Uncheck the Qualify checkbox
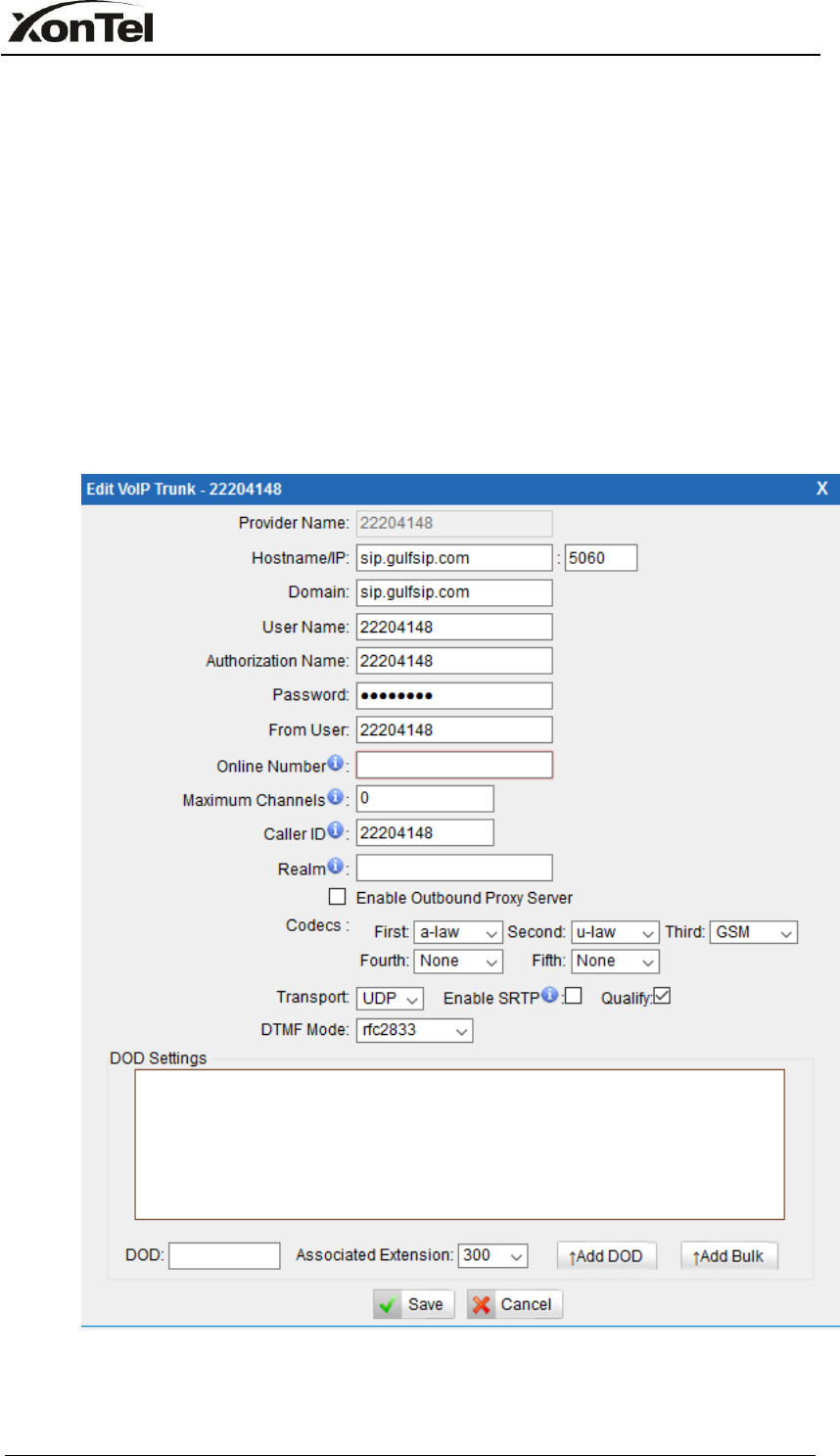The height and width of the screenshot is (1456, 840). click(x=663, y=996)
